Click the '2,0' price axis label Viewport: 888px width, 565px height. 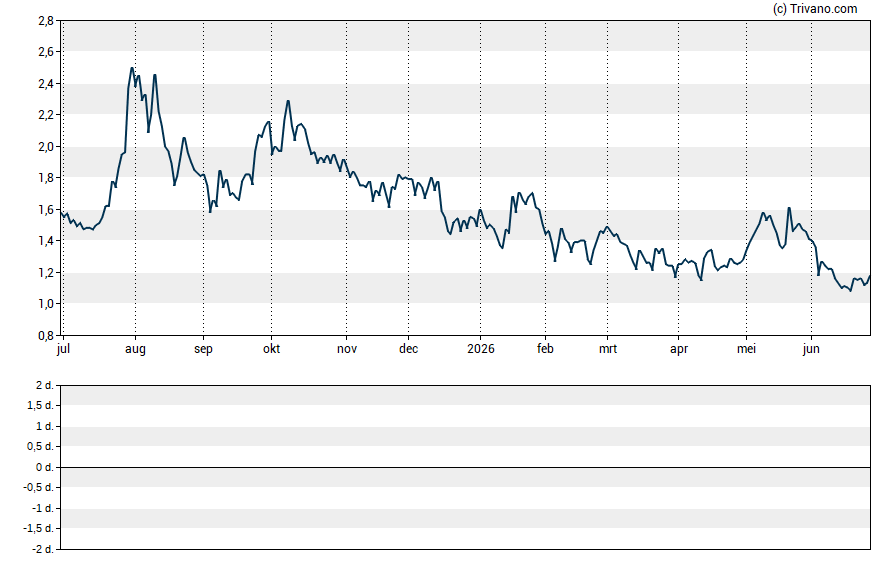pos(46,147)
